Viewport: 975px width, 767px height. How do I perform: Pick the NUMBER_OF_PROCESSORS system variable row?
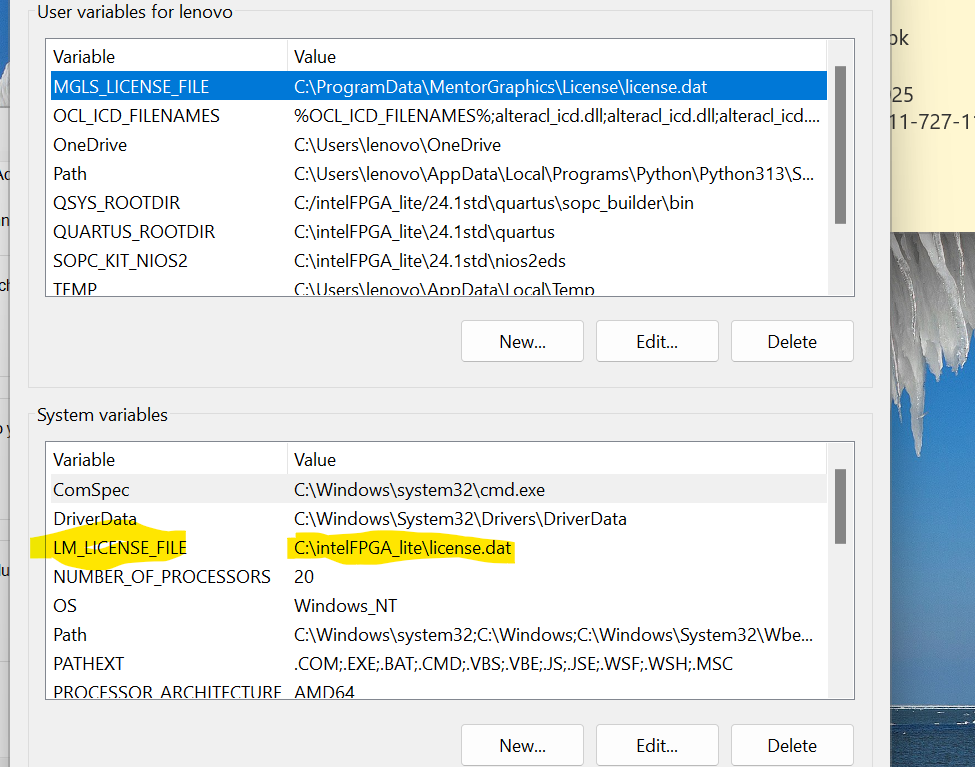click(162, 577)
